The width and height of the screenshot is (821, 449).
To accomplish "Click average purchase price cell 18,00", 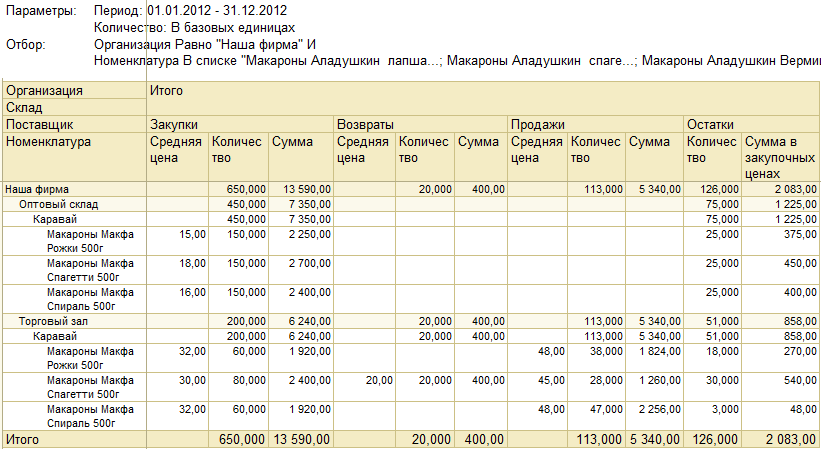I will (178, 270).
